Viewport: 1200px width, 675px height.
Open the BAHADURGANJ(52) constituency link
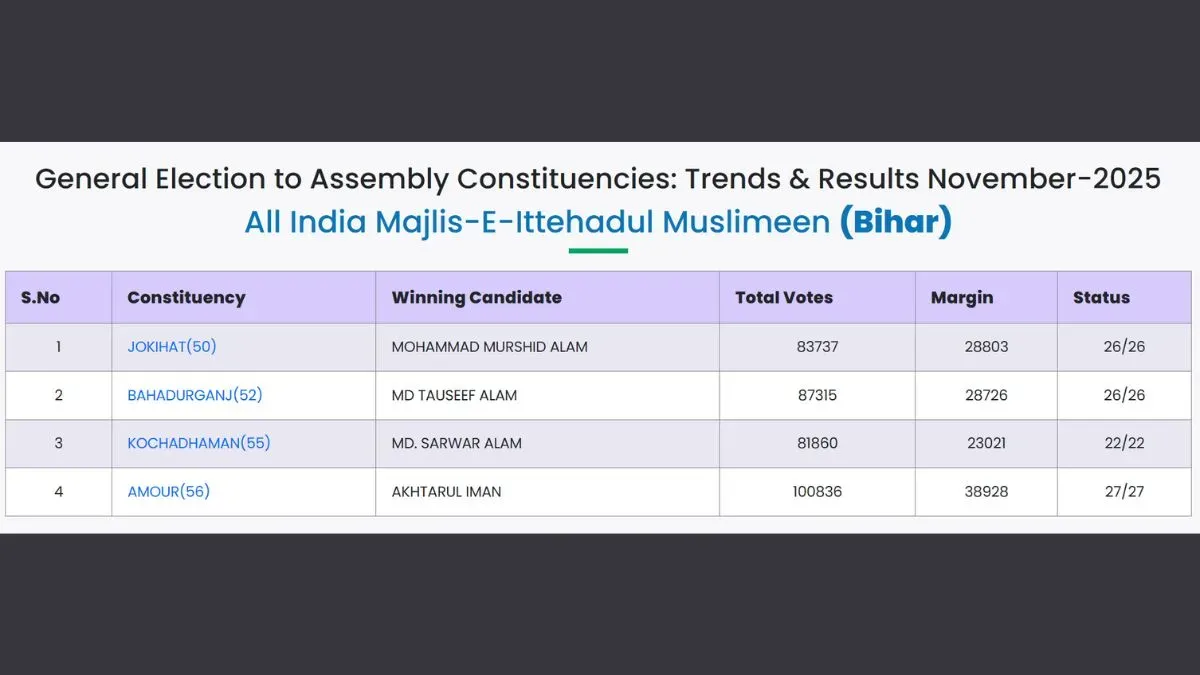pyautogui.click(x=194, y=395)
